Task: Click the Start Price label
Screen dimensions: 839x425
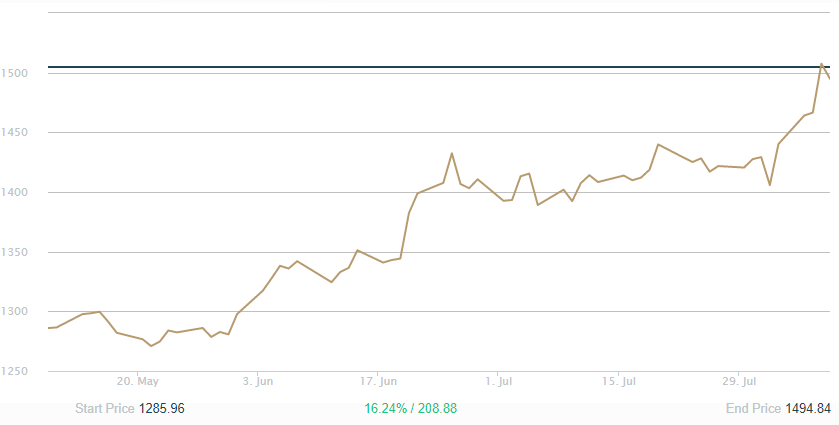Action: tap(105, 409)
